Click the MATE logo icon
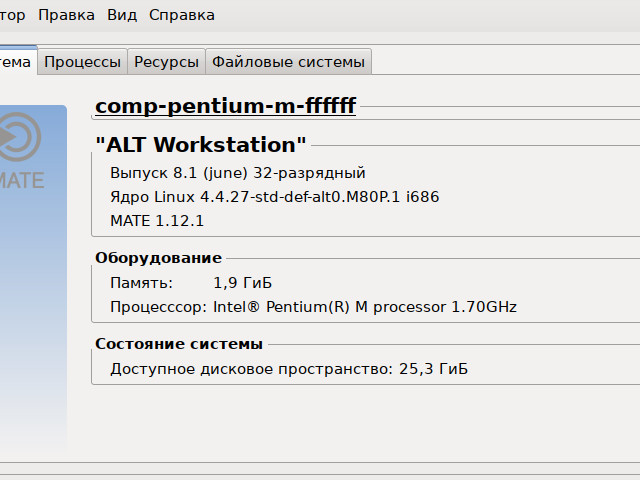 (20, 151)
